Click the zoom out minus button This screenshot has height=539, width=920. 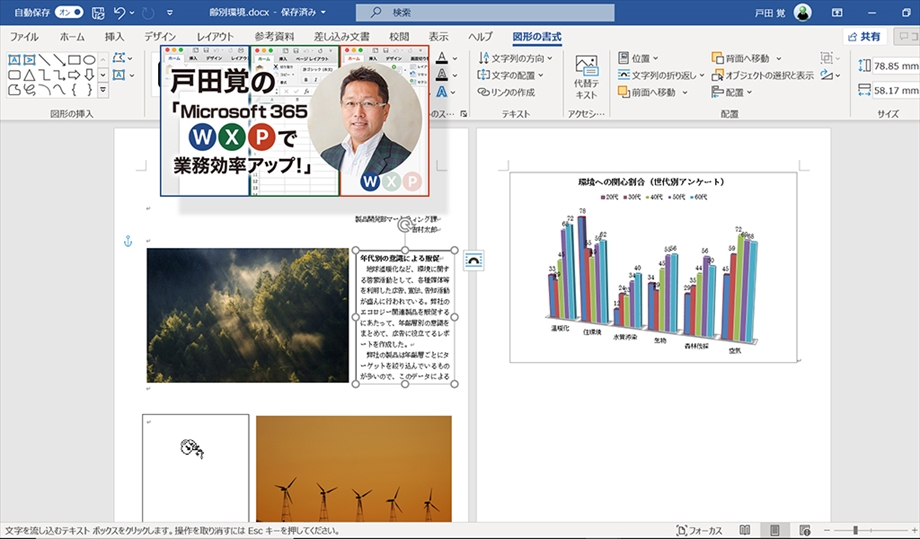[827, 530]
